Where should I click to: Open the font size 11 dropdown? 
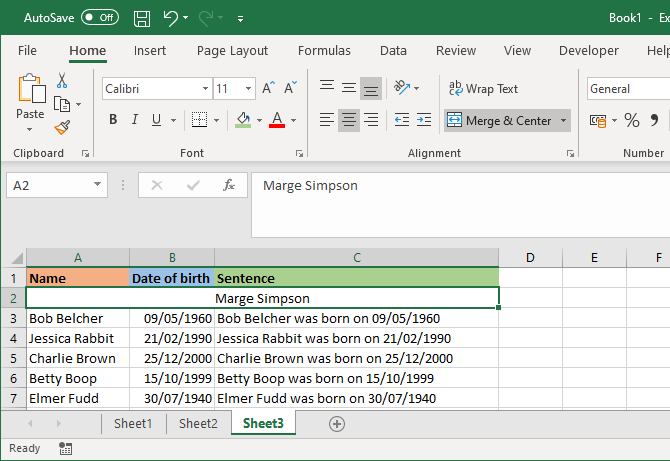coord(248,88)
